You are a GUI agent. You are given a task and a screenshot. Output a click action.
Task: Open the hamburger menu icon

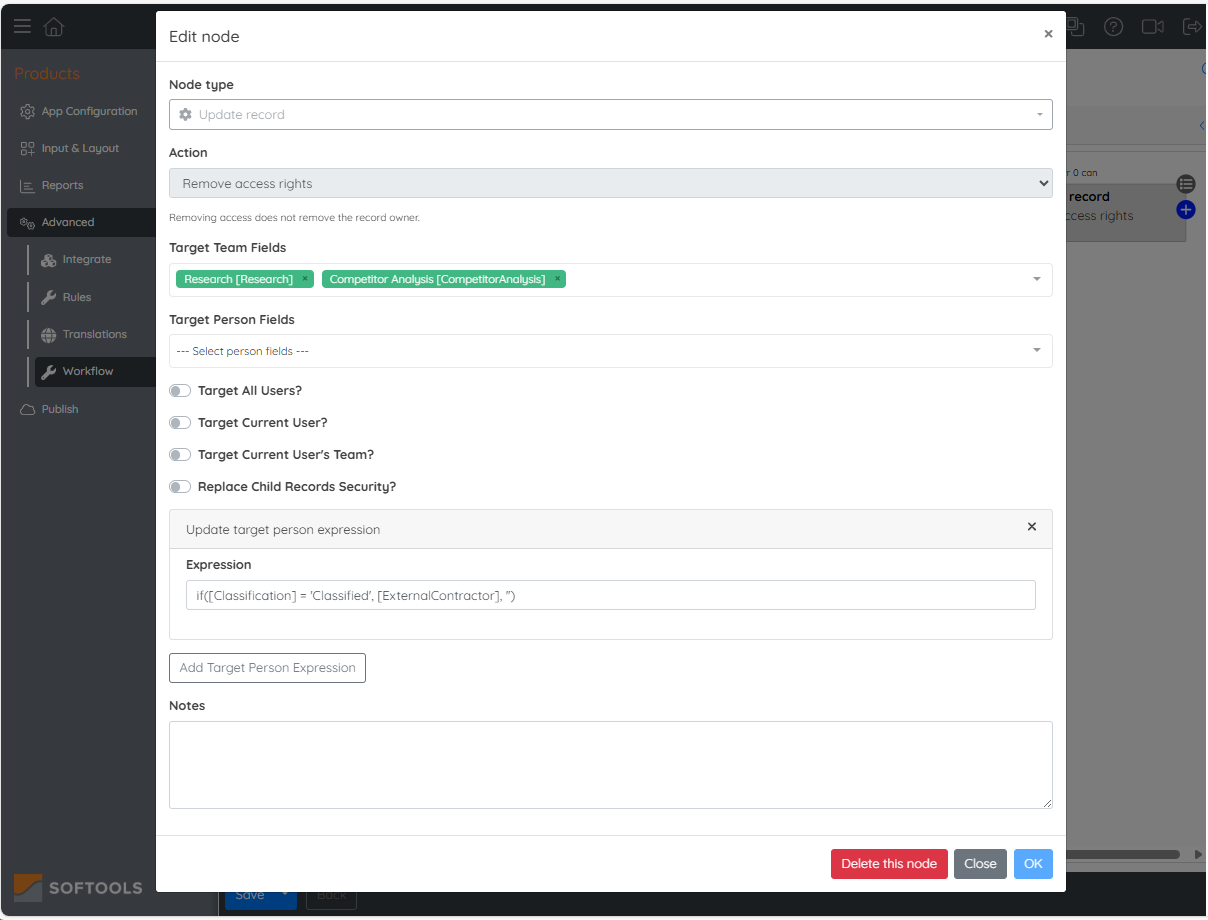pyautogui.click(x=22, y=26)
